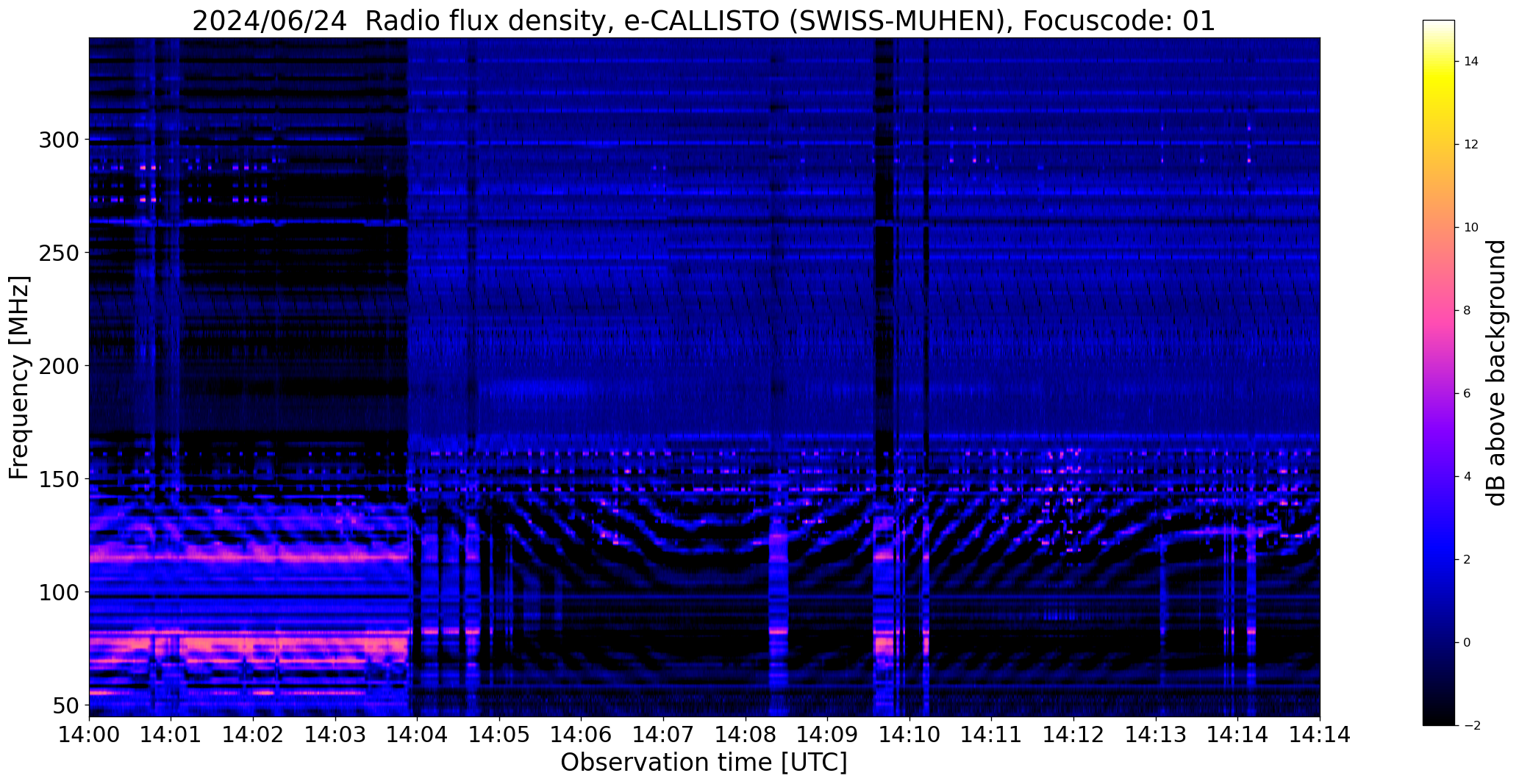Click the 14:02 time tick label
The height and width of the screenshot is (784, 1519).
(254, 734)
